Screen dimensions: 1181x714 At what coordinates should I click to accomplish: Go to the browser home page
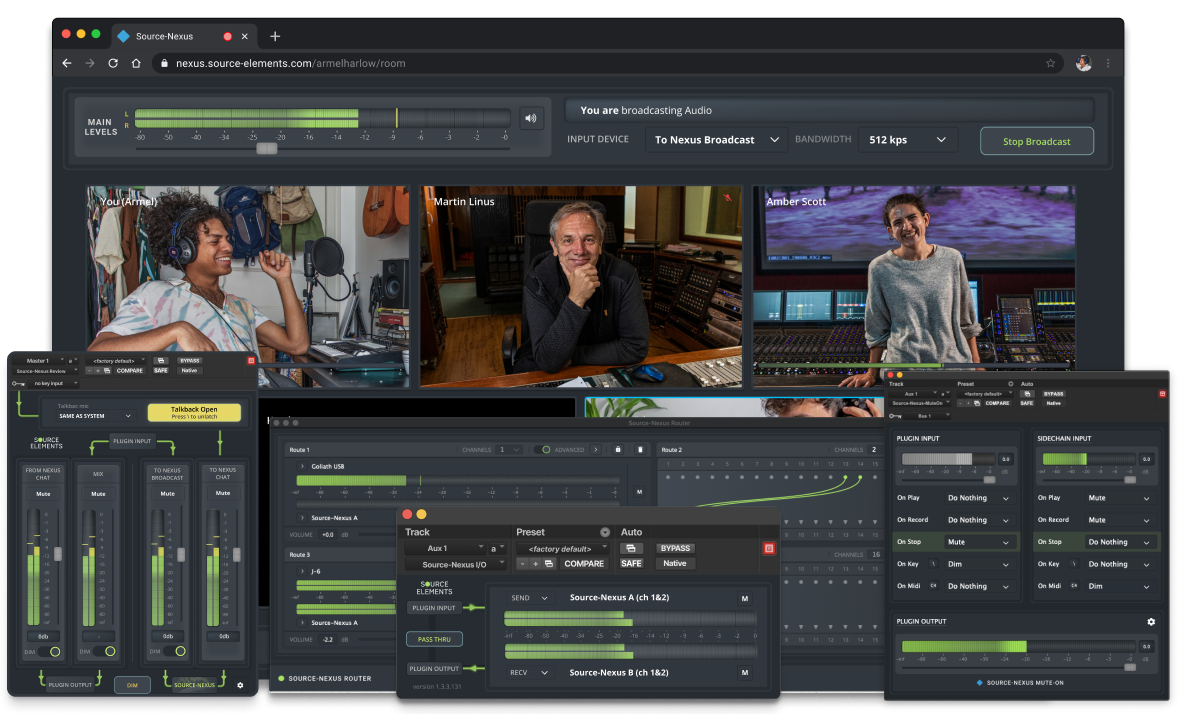pos(136,63)
